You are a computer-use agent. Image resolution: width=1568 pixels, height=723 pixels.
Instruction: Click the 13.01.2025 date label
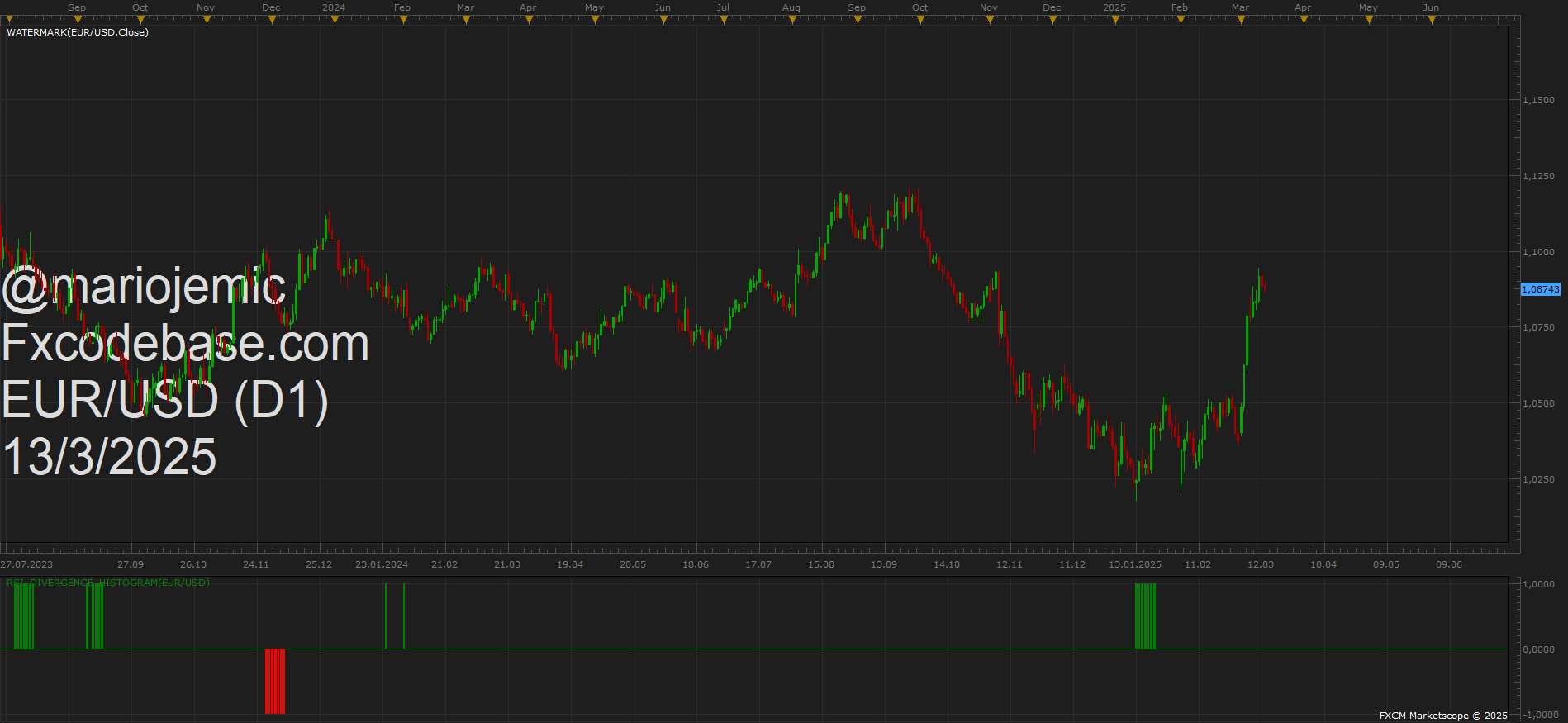point(1135,564)
